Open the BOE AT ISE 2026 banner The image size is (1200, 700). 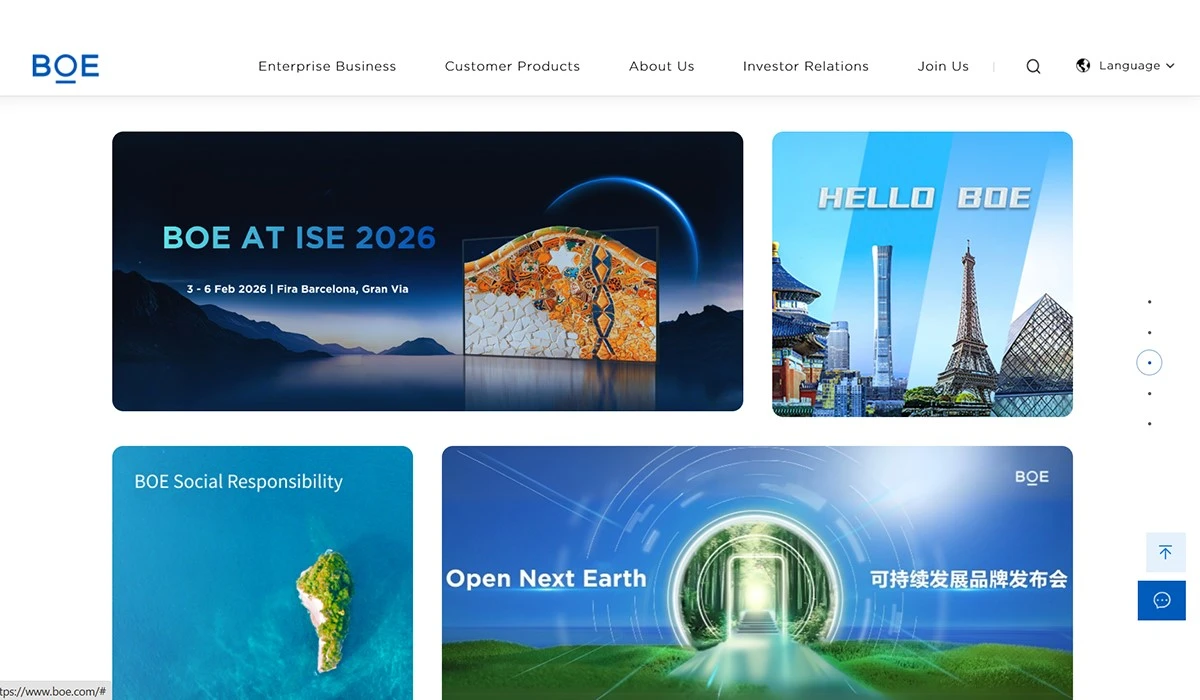(428, 271)
